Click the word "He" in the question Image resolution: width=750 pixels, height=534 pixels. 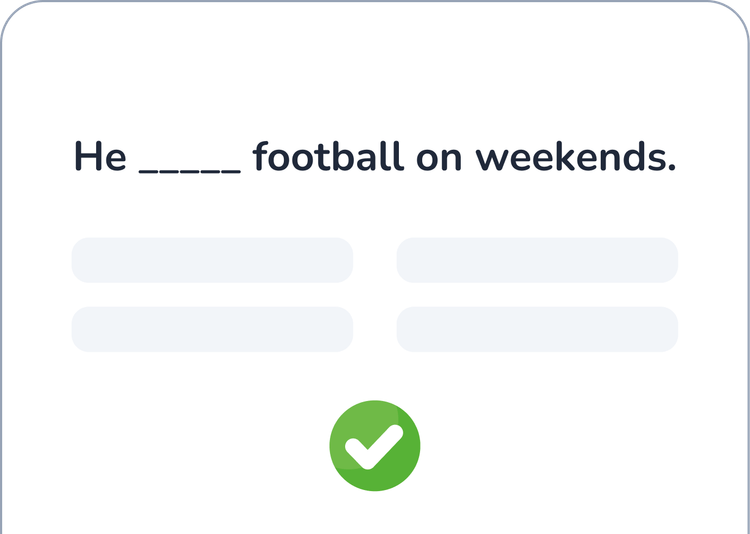pyautogui.click(x=100, y=157)
